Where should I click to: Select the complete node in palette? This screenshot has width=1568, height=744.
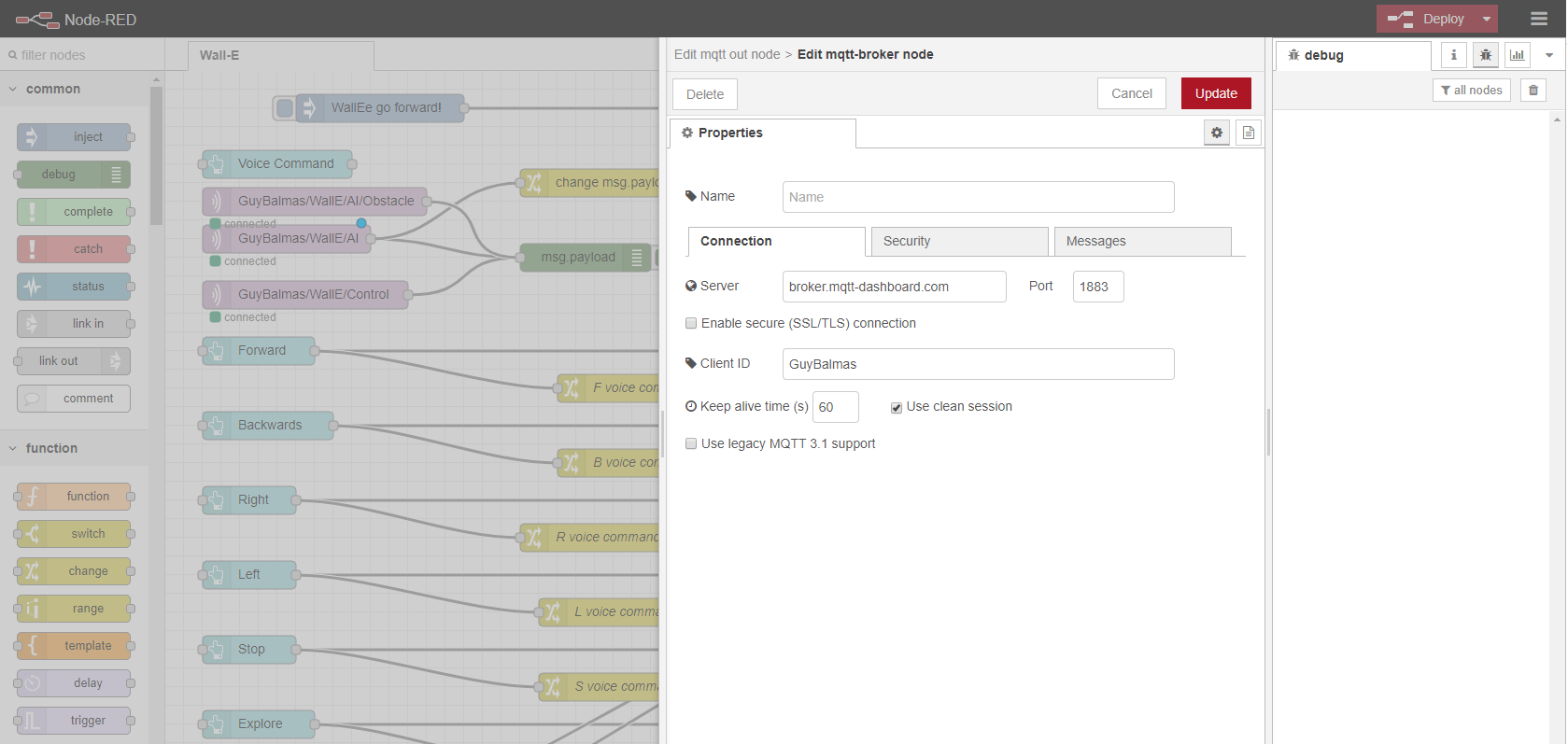[x=74, y=212]
